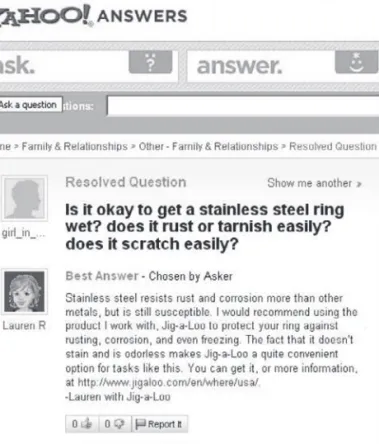Click the Ask a question button
379x444 pixels.
[x=30, y=105]
